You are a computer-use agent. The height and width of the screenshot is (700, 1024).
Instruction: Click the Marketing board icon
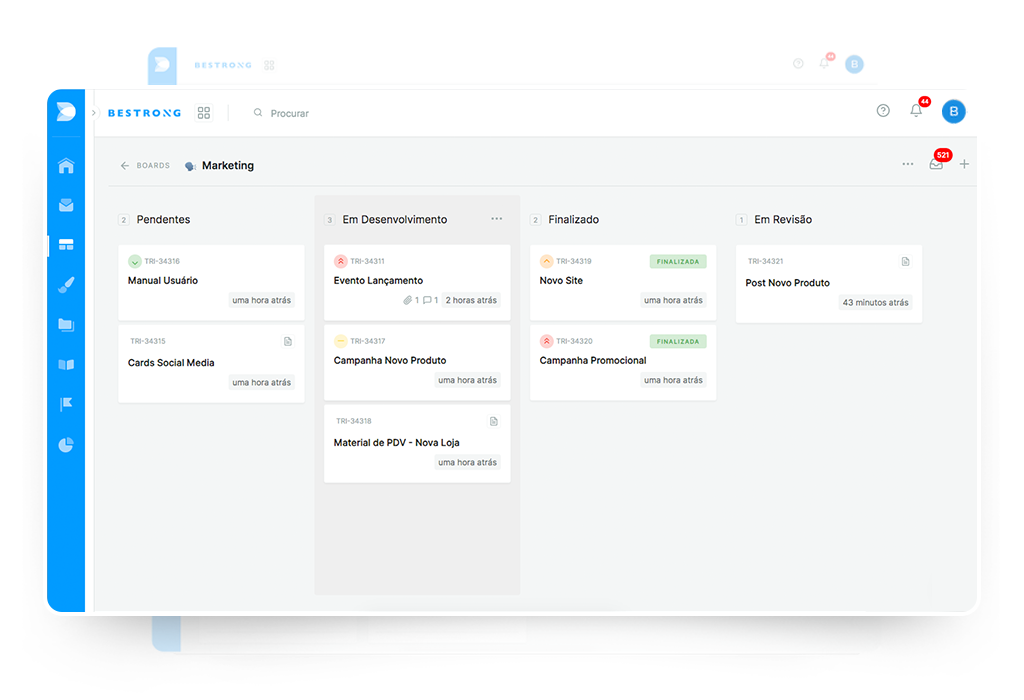tap(190, 167)
